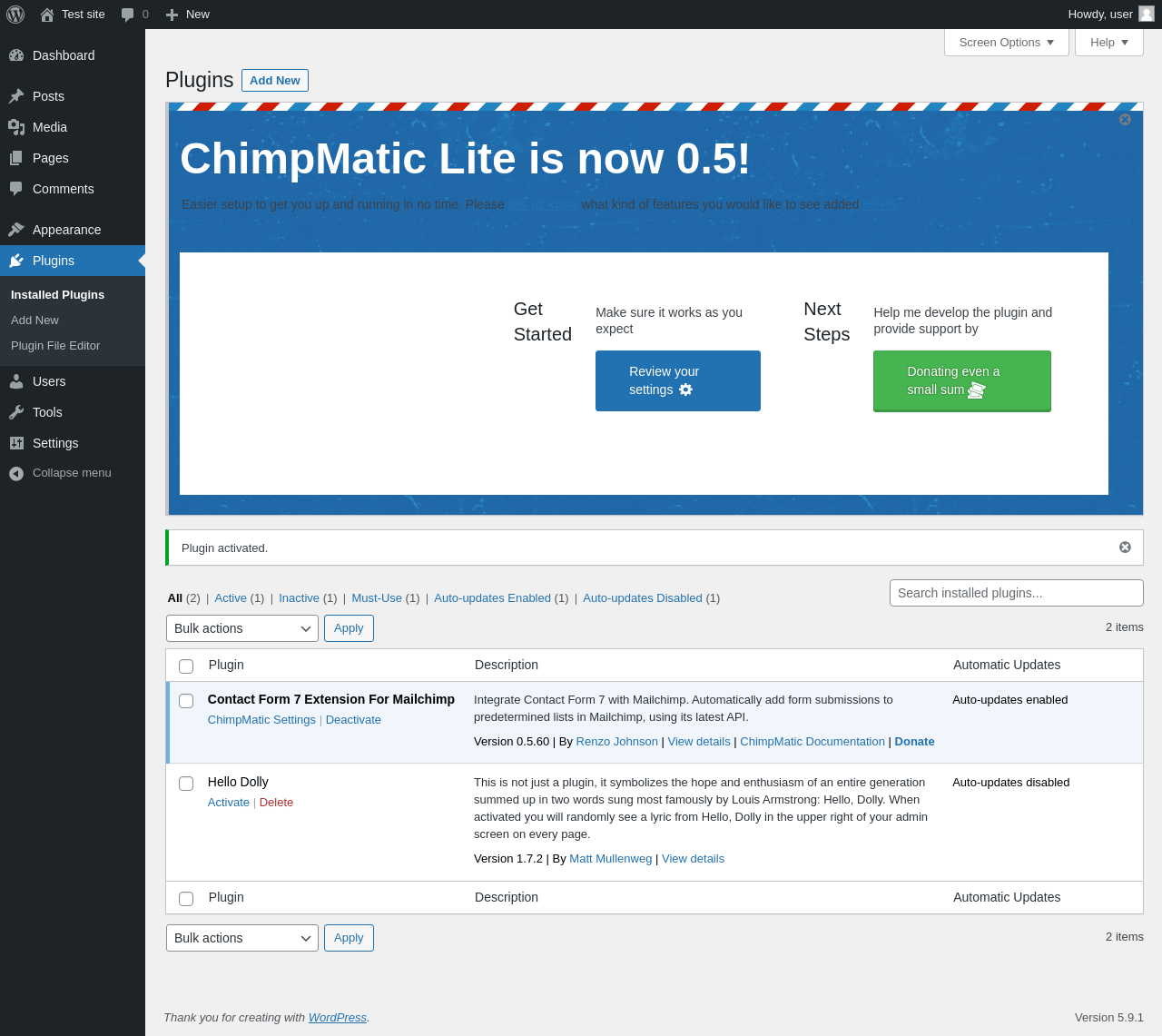This screenshot has height=1036, width=1162.
Task: Click the Users icon in sidebar
Action: pos(16,381)
